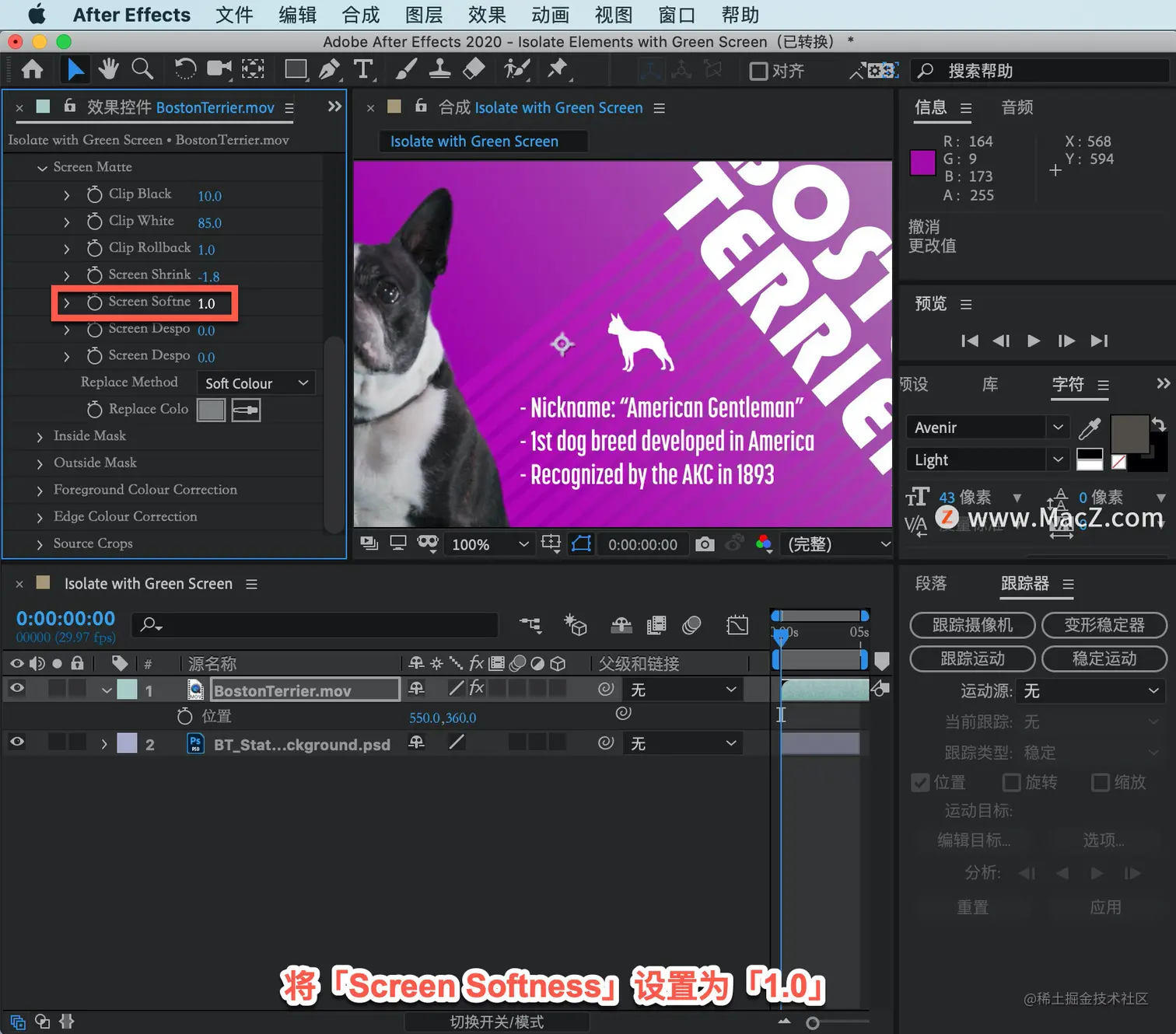
Task: Select the Pan Behind anchor point tool
Action: click(x=253, y=69)
